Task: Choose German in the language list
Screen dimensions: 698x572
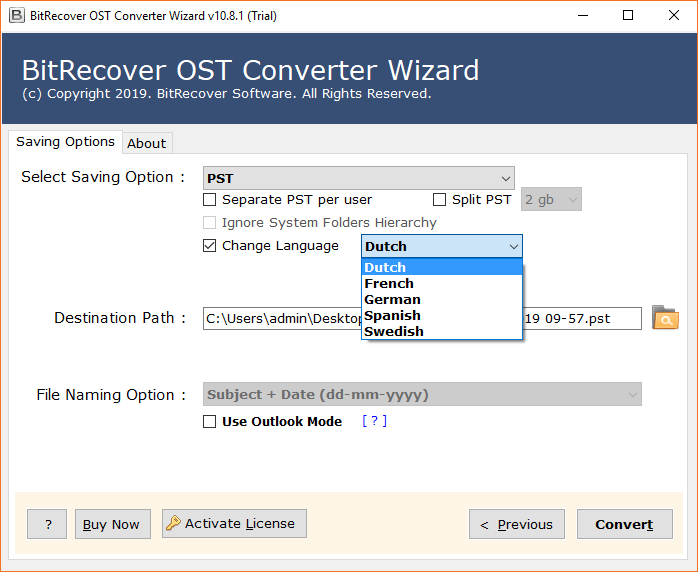Action: [x=442, y=299]
